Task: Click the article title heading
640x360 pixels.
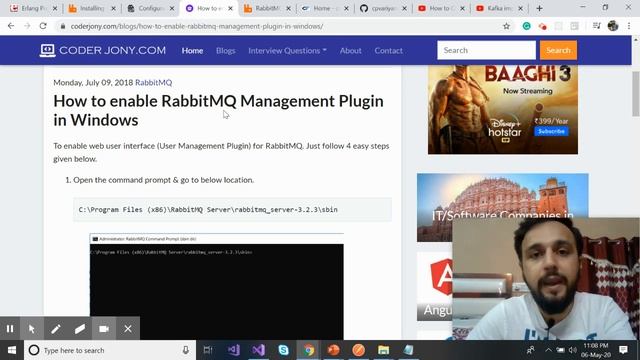Action: (218, 110)
